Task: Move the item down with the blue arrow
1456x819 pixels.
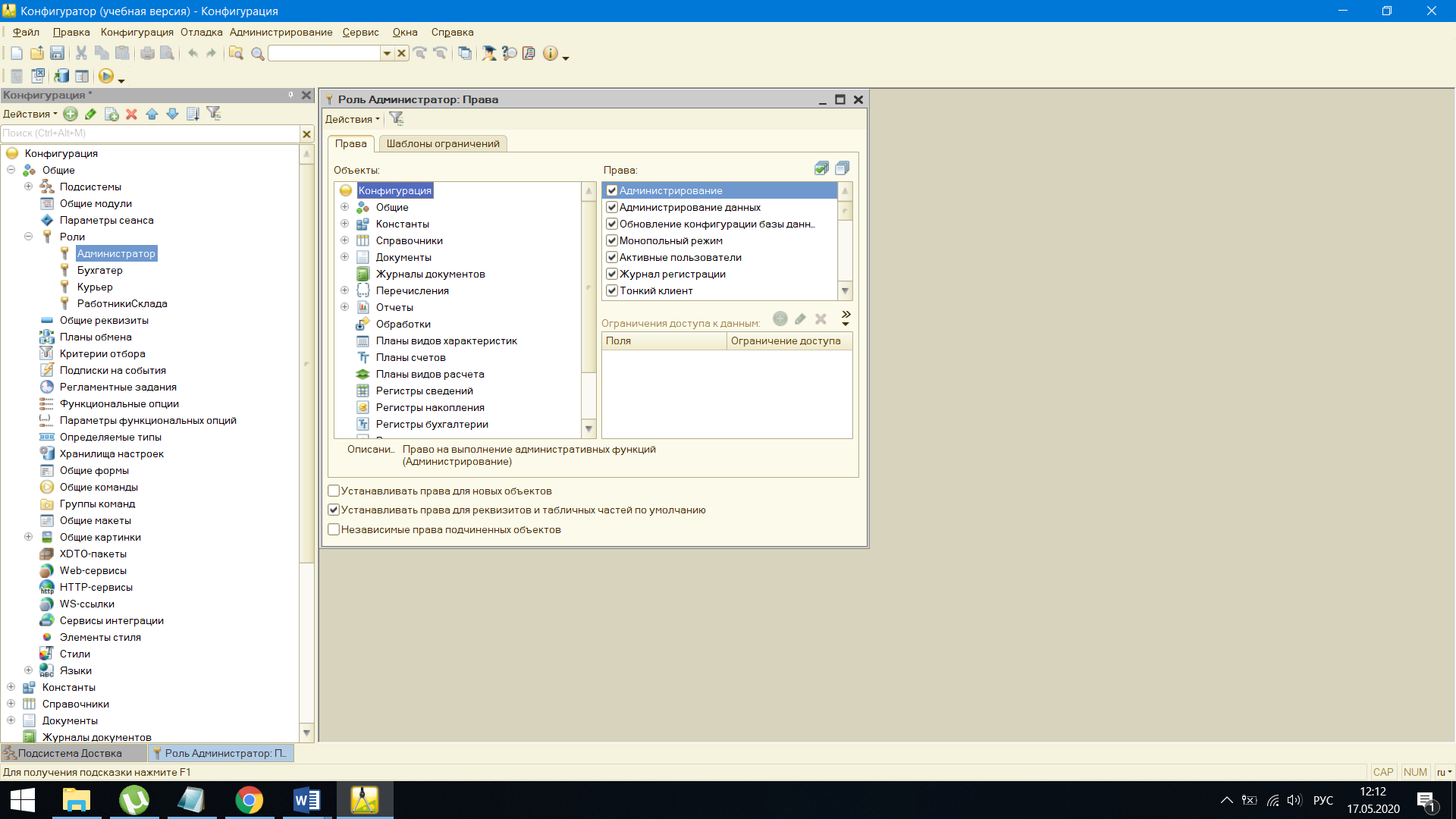Action: tap(172, 114)
